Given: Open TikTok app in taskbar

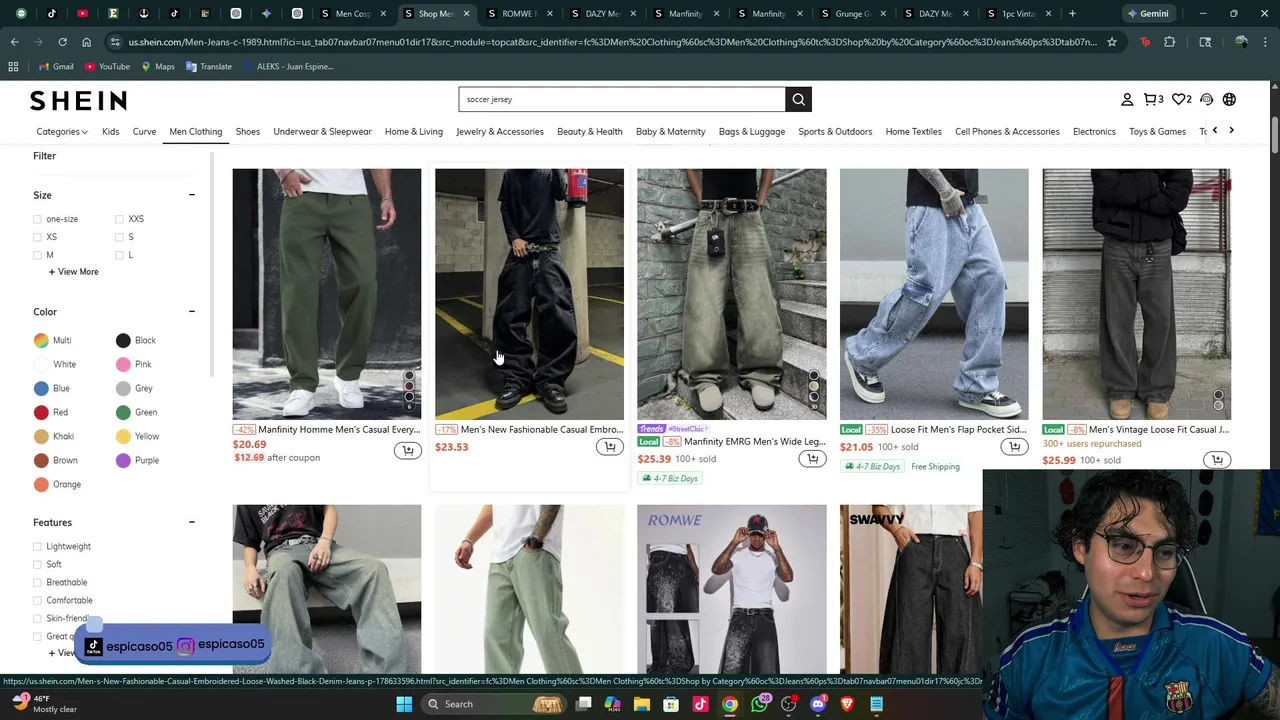Looking at the screenshot, I should click(x=700, y=704).
